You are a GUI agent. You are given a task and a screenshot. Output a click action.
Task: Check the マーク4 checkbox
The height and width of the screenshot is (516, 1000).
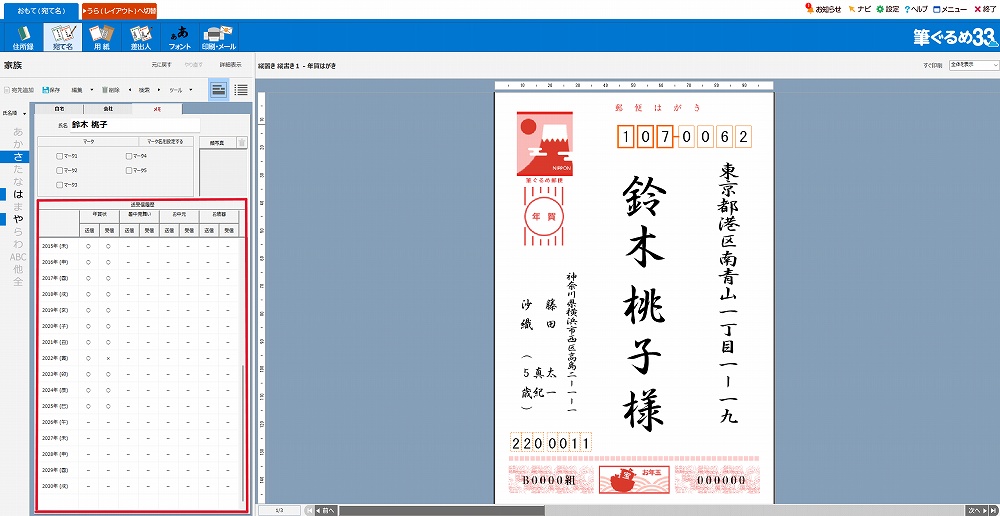point(129,156)
